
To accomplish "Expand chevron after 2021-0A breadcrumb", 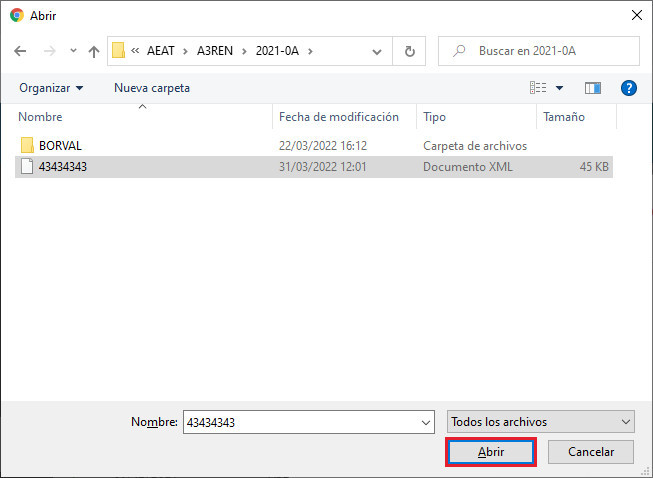I will click(310, 51).
